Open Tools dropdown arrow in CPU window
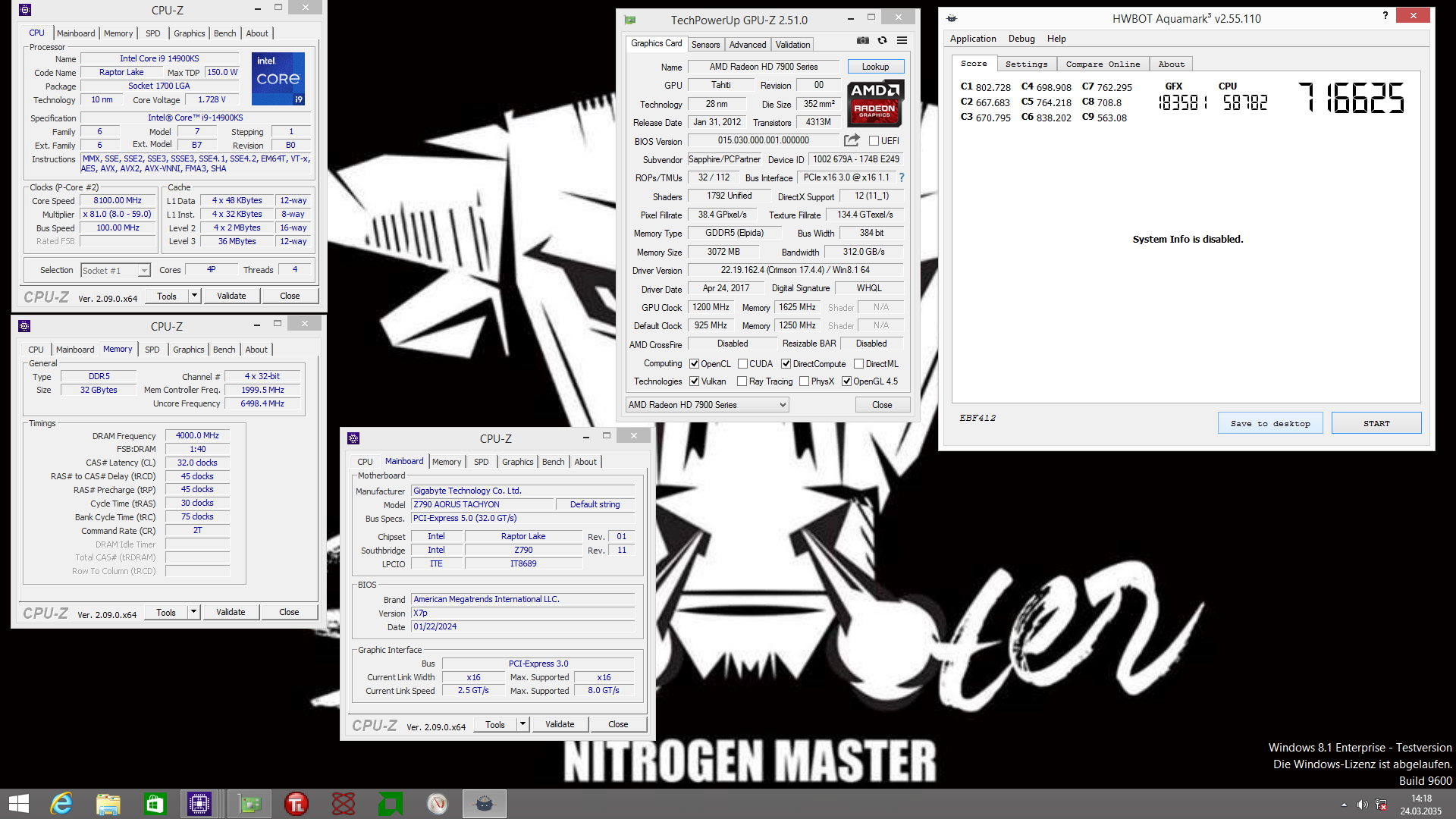The width and height of the screenshot is (1456, 819). [x=195, y=296]
